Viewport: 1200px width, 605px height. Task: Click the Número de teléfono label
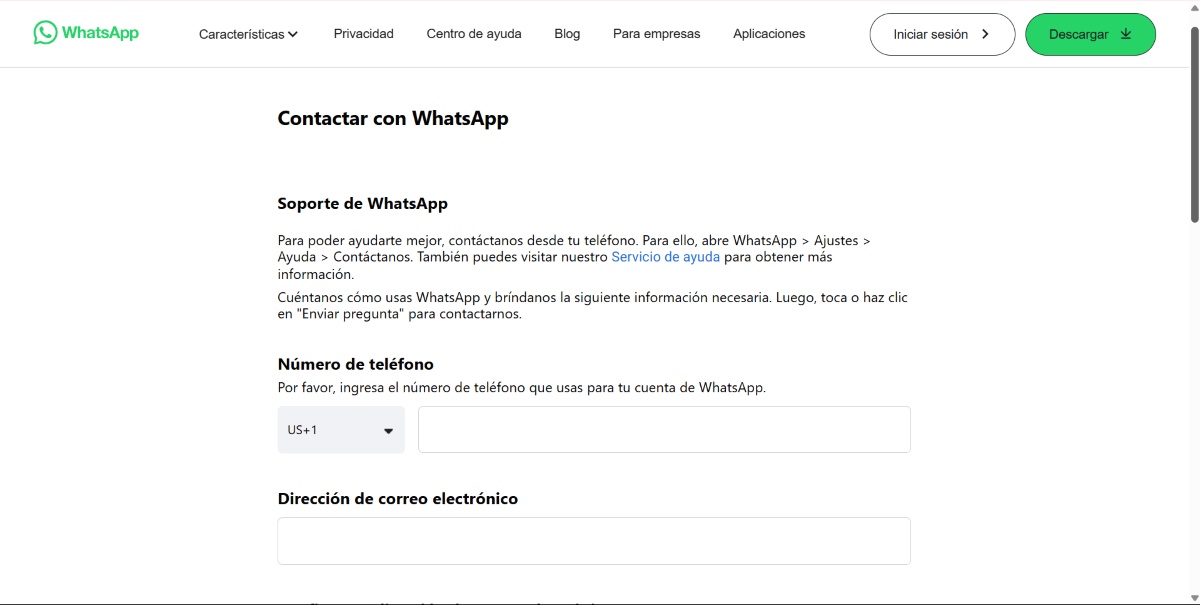356,364
